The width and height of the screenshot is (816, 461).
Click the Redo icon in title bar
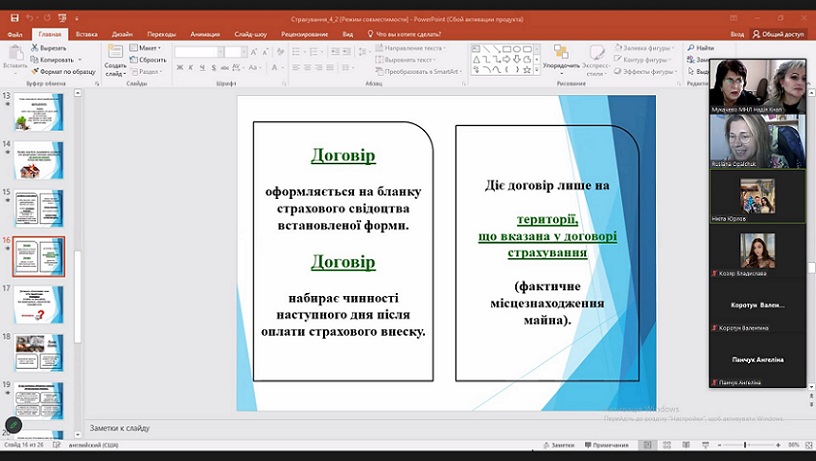47,18
